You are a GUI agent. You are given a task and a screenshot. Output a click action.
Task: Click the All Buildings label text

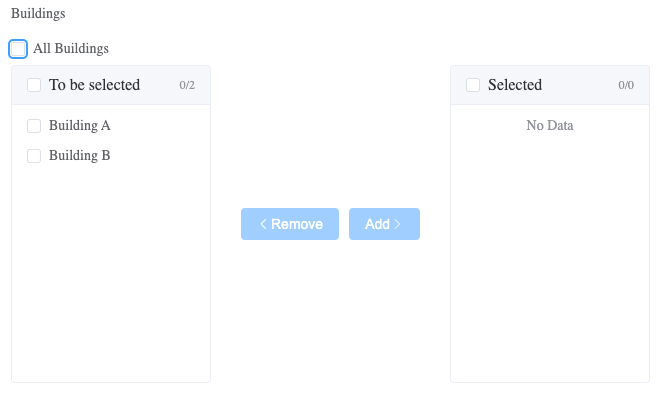point(71,48)
